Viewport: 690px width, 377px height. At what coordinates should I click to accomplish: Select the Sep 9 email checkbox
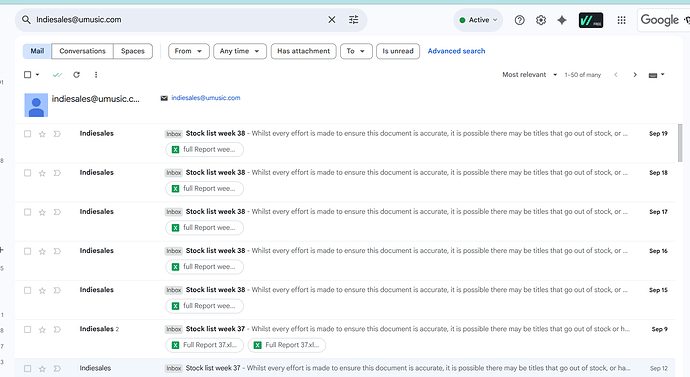[x=27, y=329]
